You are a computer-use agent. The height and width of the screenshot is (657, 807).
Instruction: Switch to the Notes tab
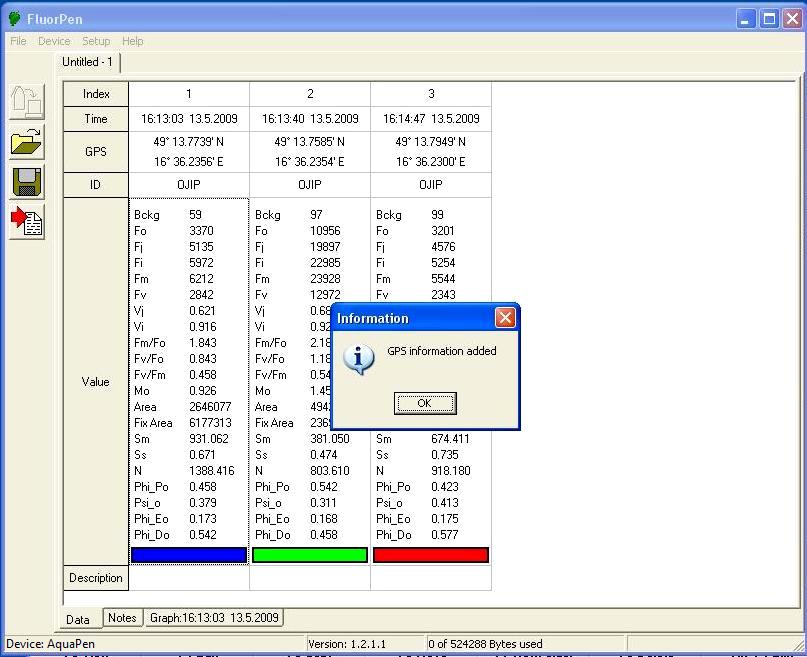coord(122,617)
